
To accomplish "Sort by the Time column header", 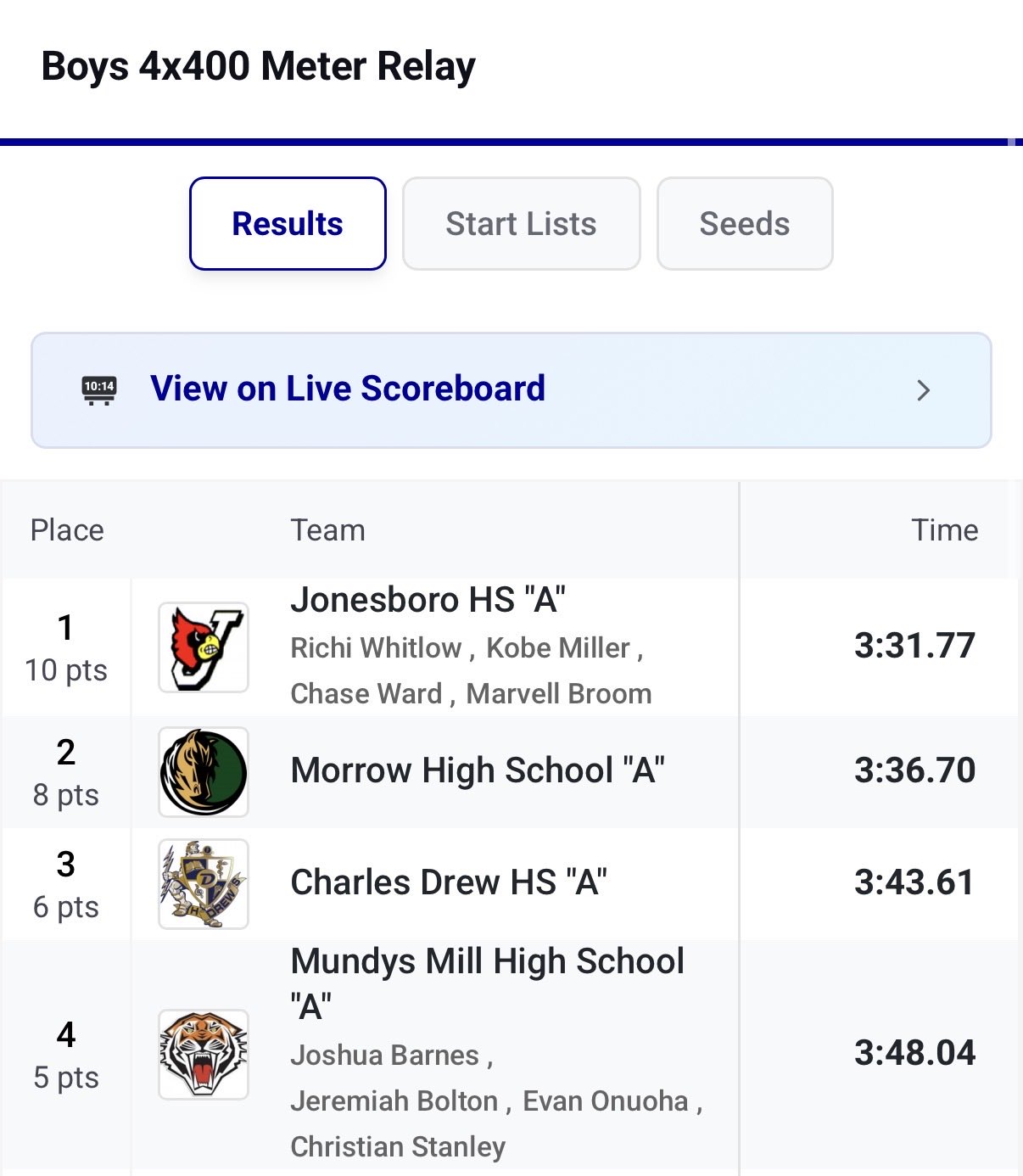I will point(944,530).
